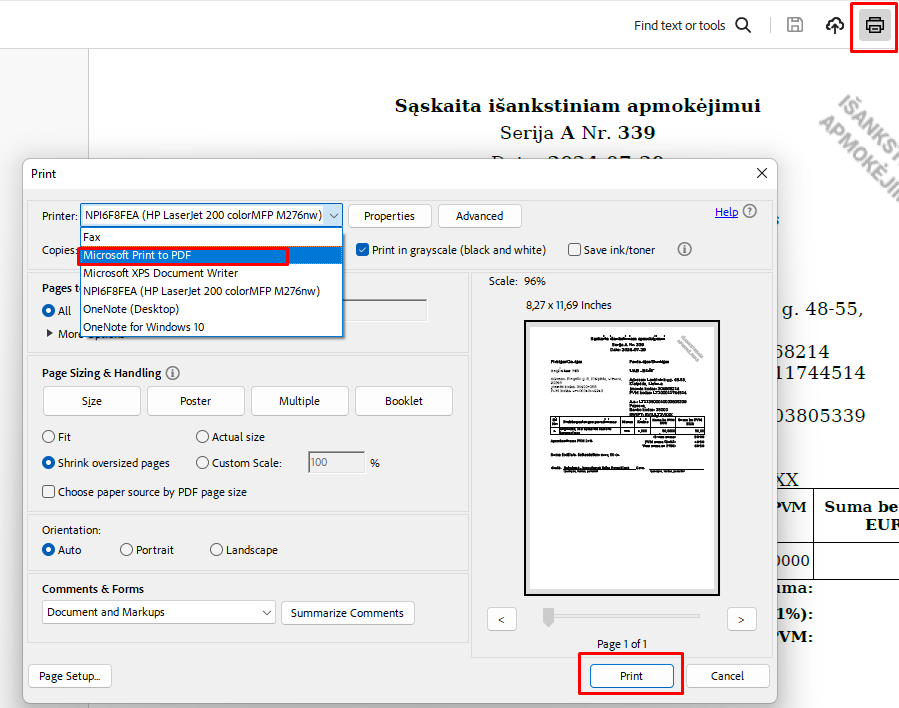Open the print dialog via toolbar printer icon

coord(873,25)
